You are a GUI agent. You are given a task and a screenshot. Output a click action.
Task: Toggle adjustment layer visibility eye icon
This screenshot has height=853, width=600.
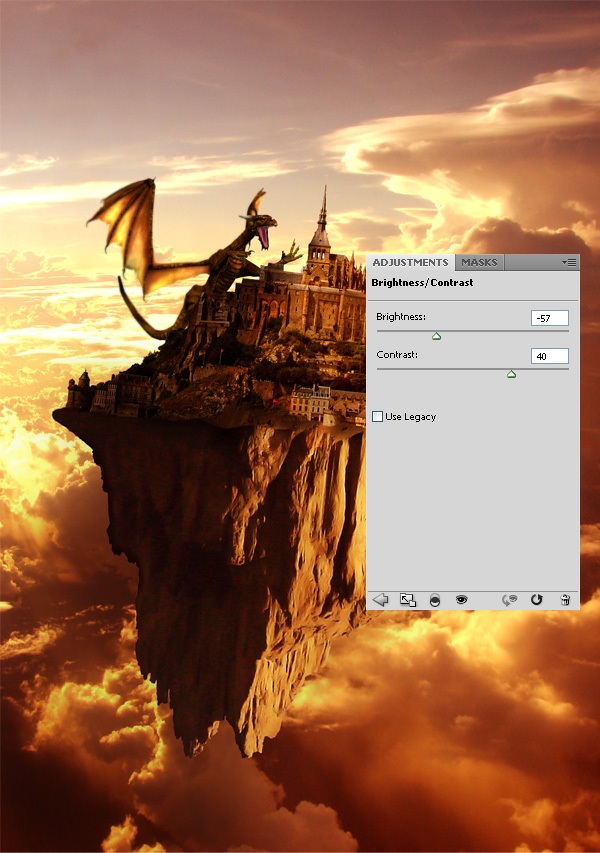click(461, 599)
